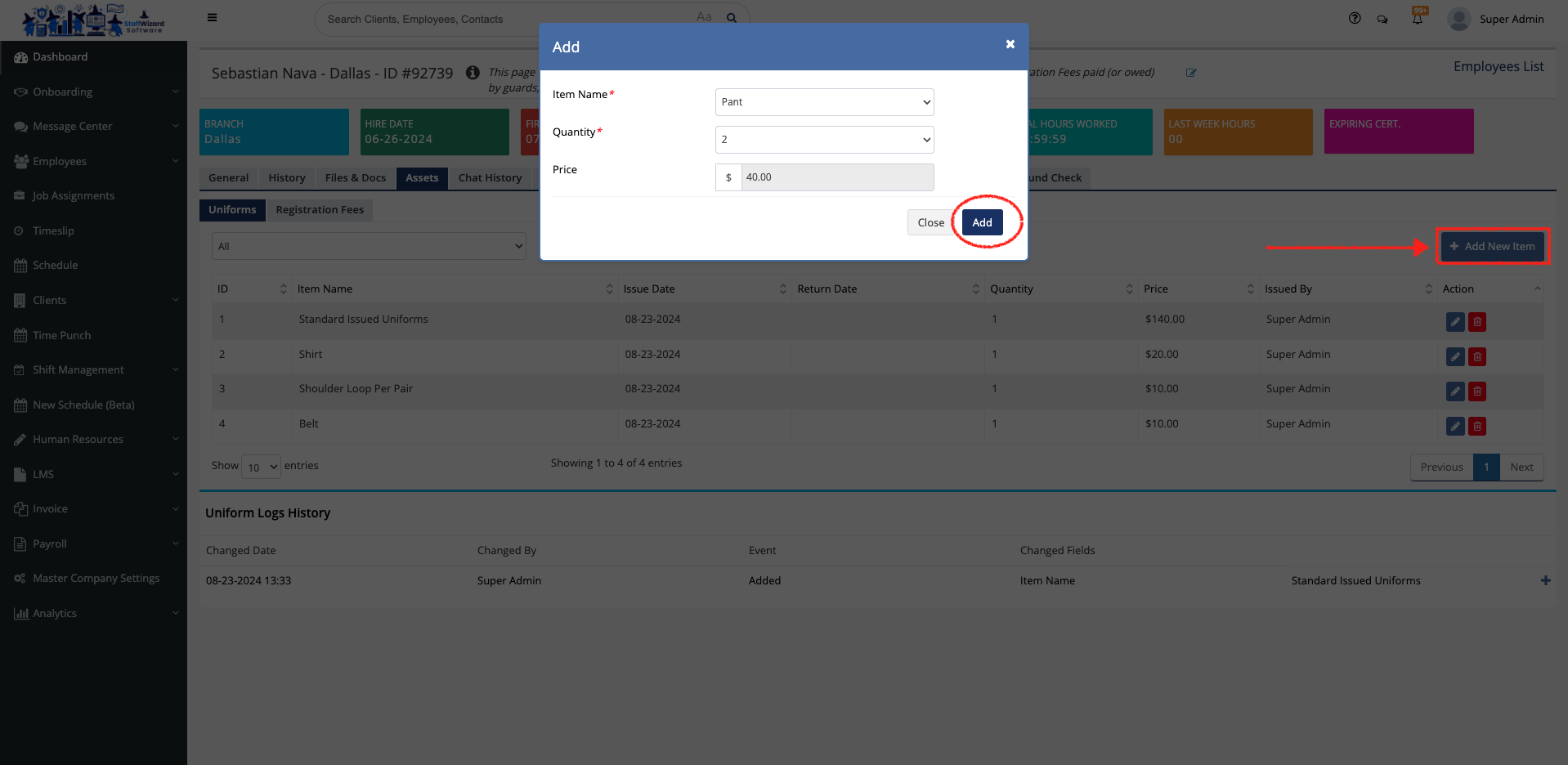This screenshot has width=1568, height=765.
Task: Open the Quantity dropdown in Add dialog
Action: 824,140
